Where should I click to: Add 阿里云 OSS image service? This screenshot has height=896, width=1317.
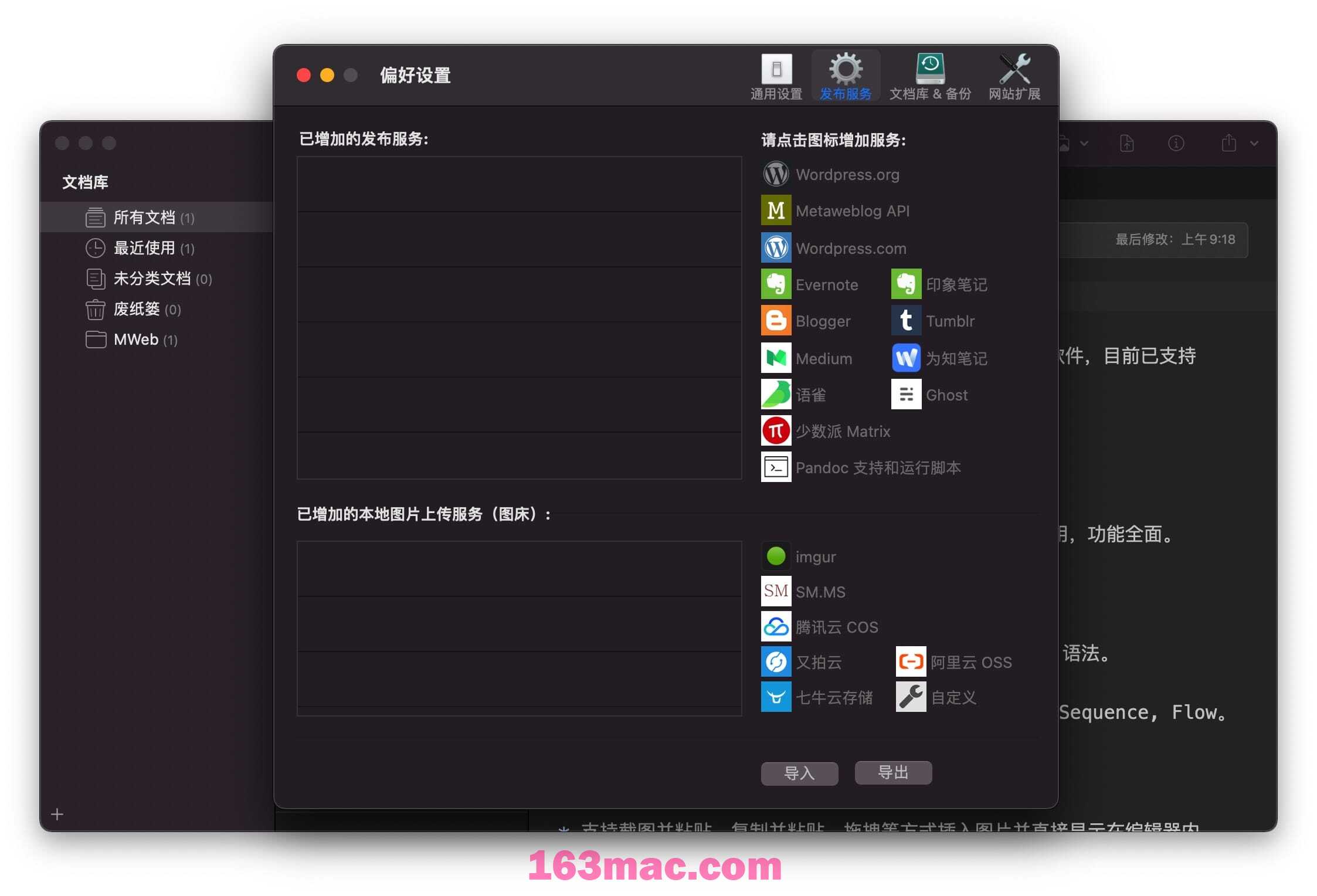911,661
